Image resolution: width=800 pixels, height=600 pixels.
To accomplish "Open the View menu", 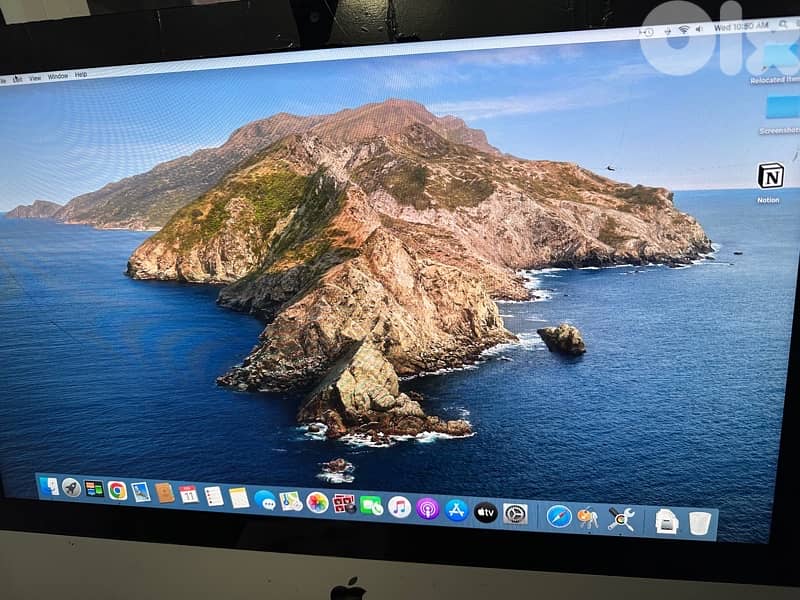I will point(35,77).
